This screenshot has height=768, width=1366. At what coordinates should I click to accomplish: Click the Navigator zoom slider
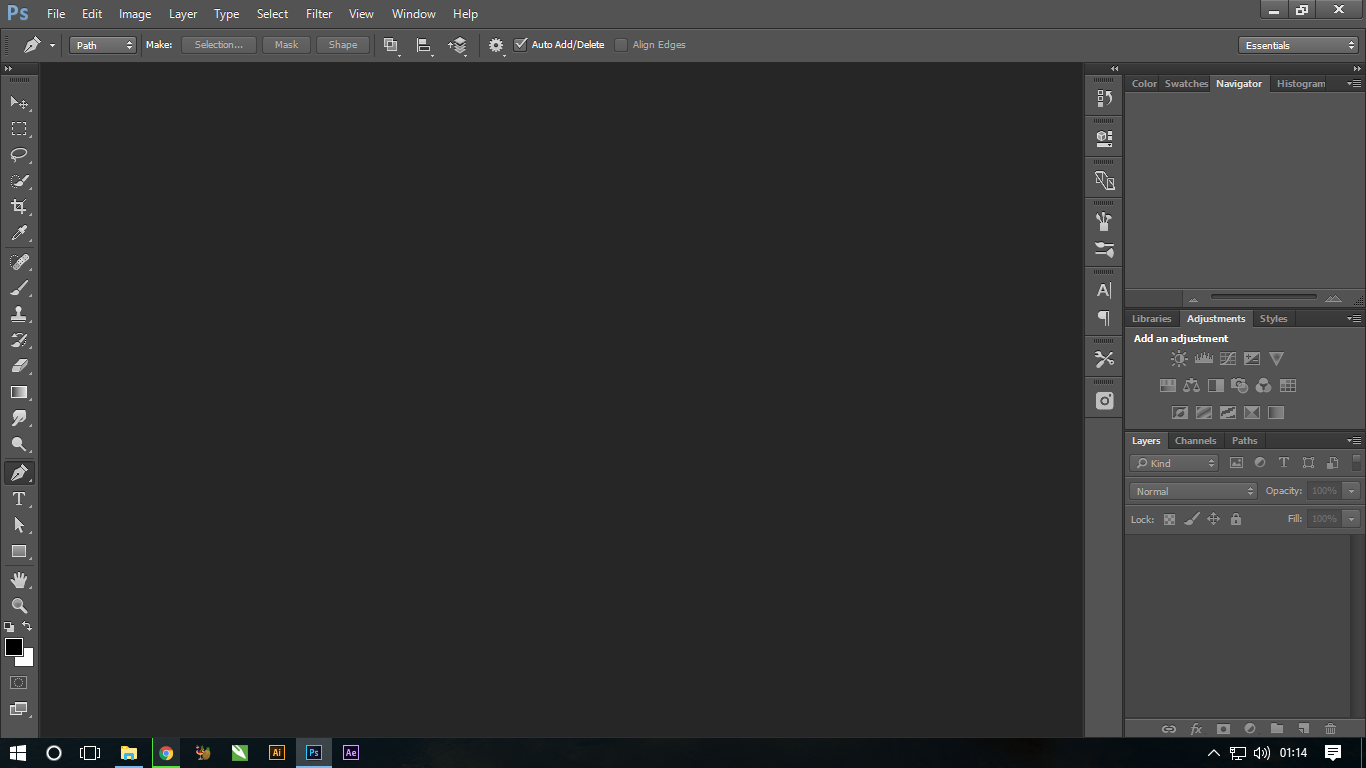point(1264,297)
